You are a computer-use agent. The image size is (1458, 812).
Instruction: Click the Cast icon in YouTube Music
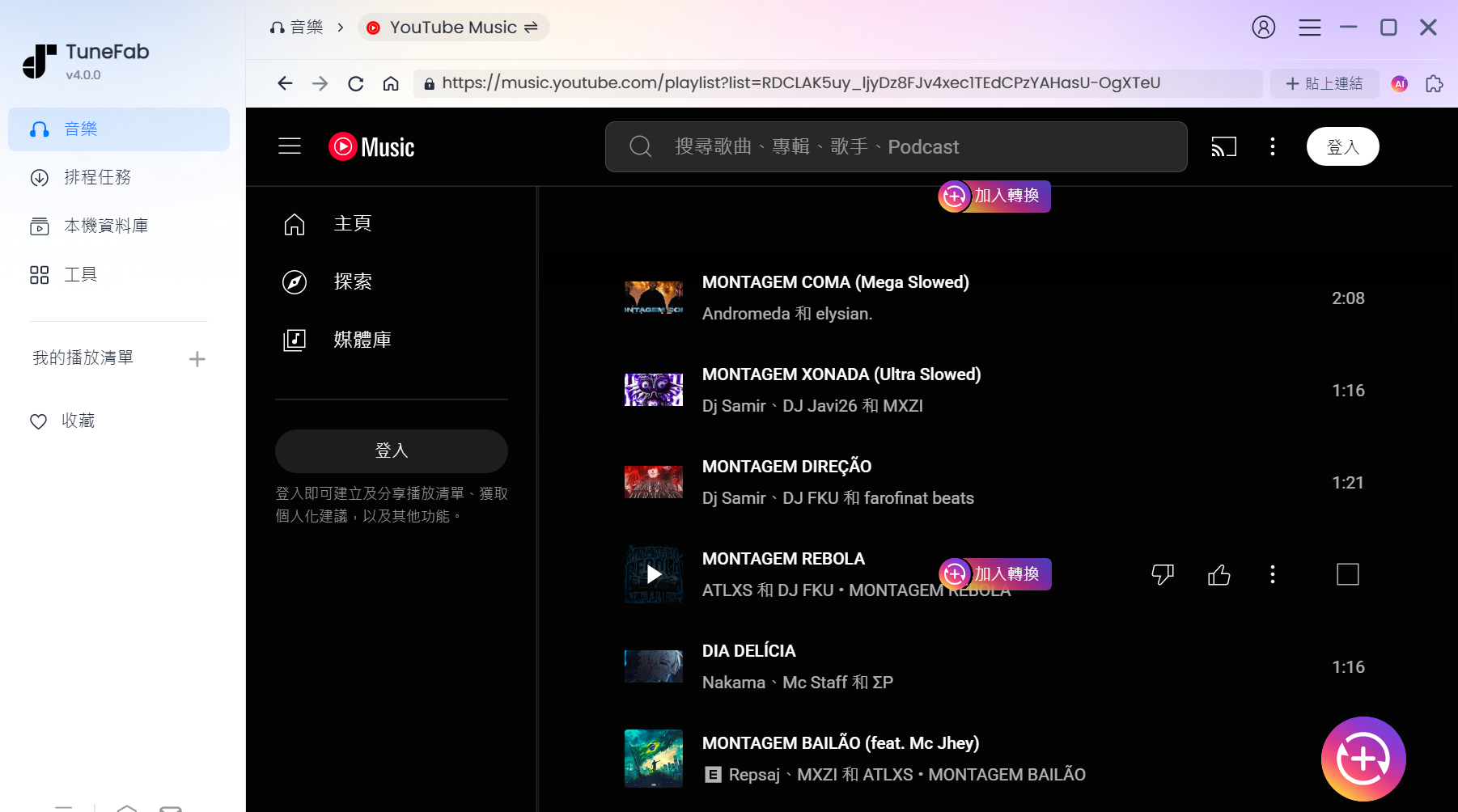pos(1223,146)
